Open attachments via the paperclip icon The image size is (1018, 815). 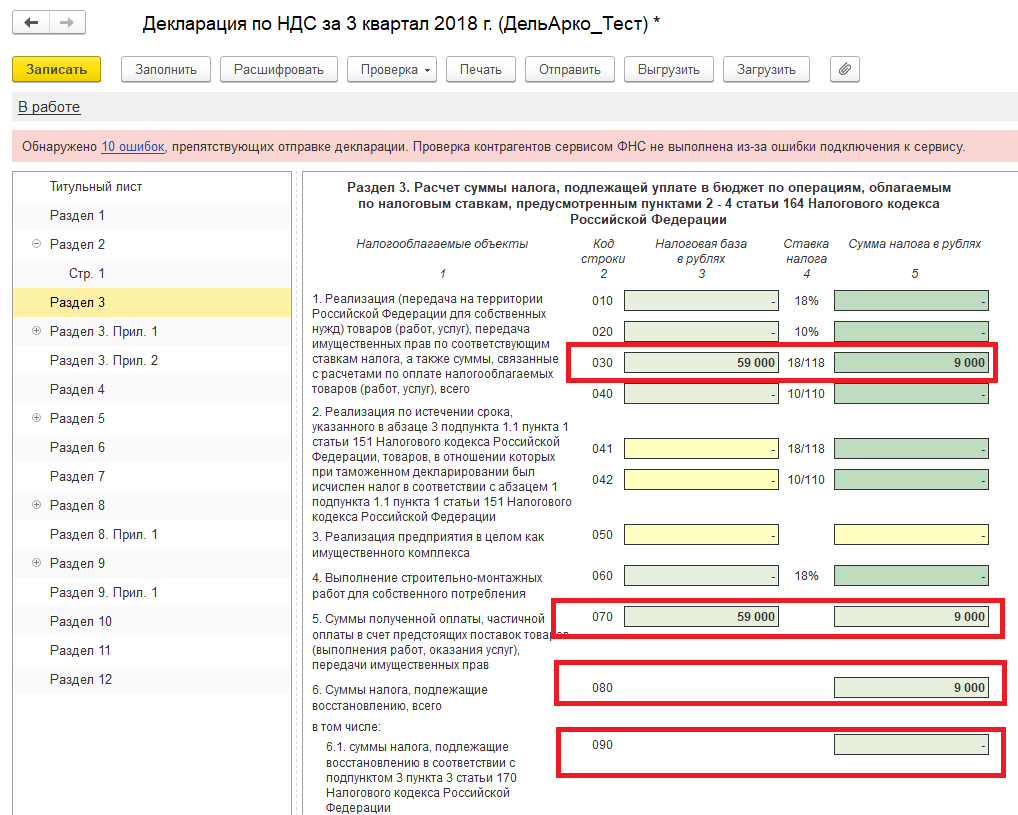pyautogui.click(x=845, y=69)
